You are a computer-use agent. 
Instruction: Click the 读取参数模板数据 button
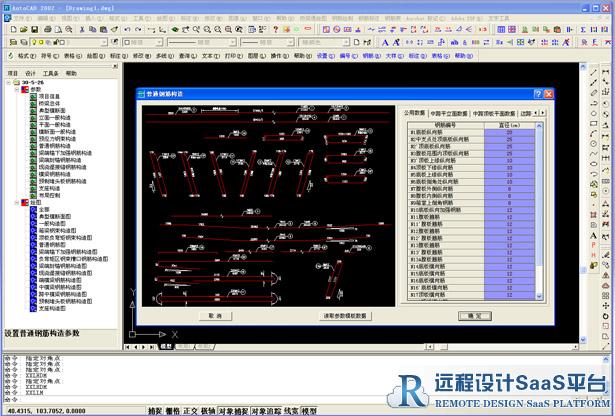345,316
